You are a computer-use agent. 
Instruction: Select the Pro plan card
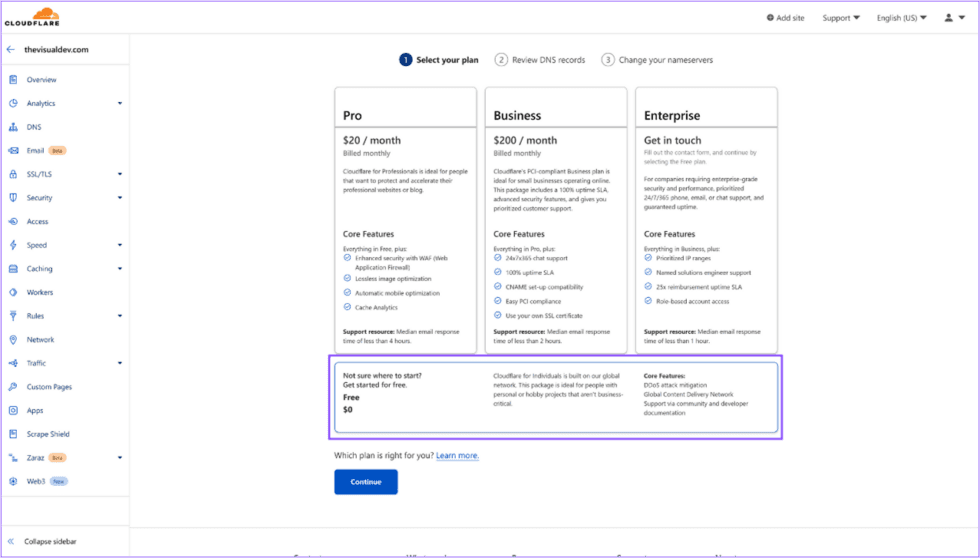pyautogui.click(x=405, y=220)
